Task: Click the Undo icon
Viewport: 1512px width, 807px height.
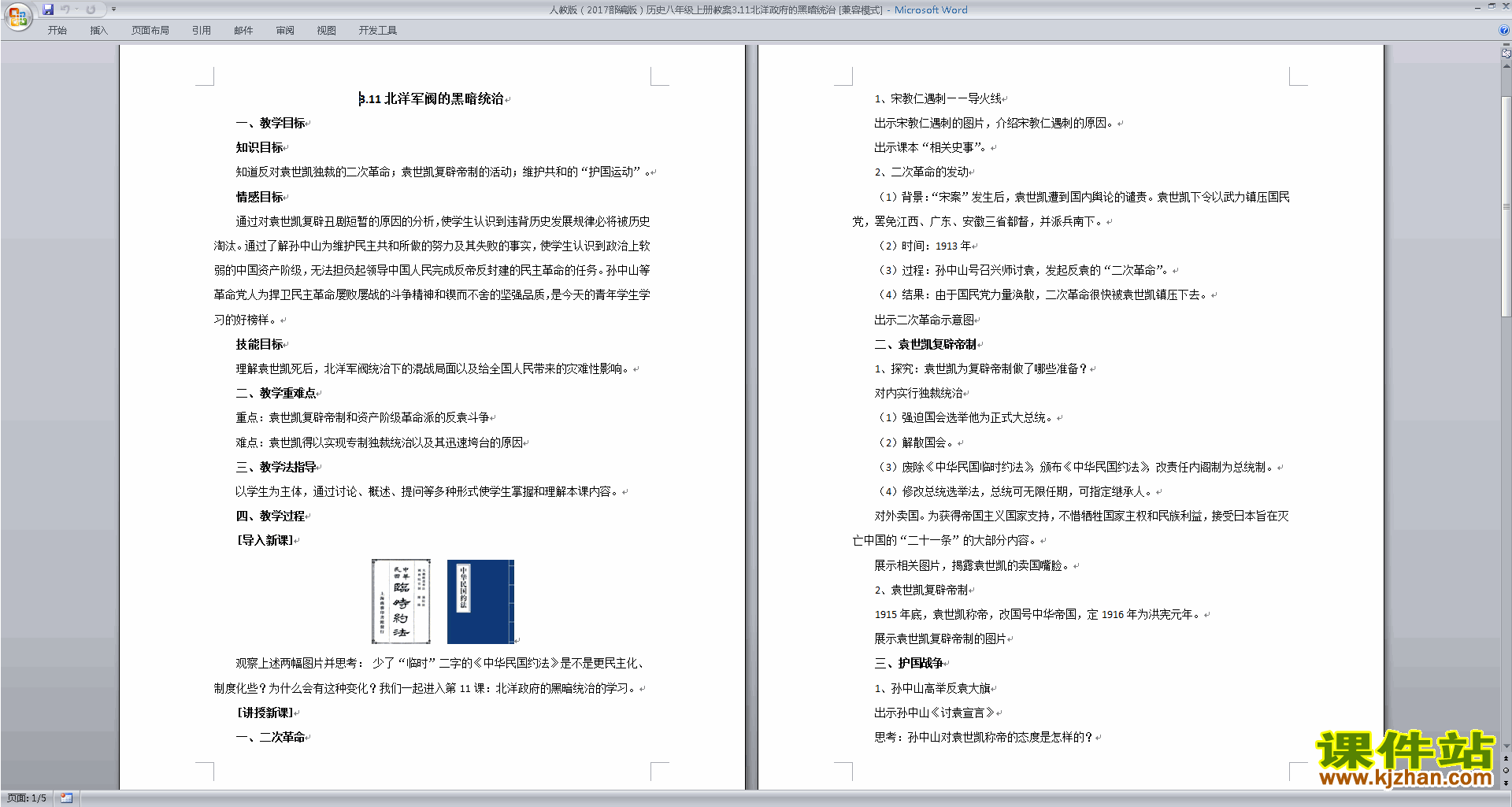Action: 65,9
